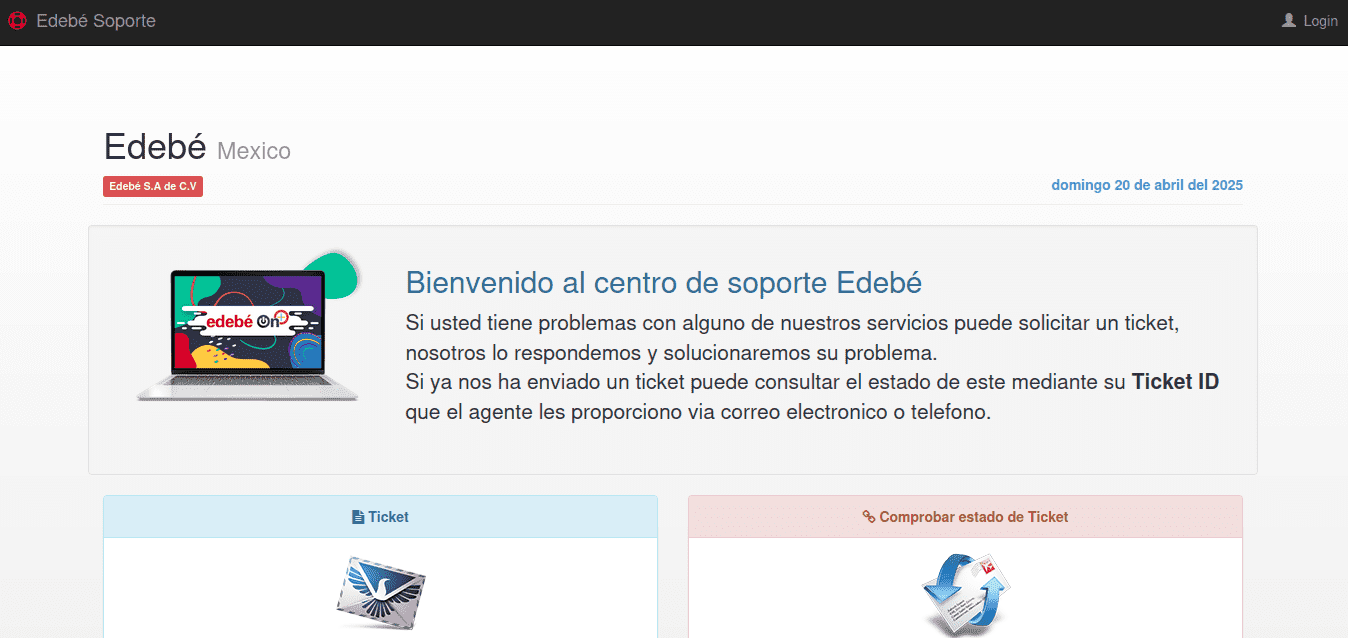Click the blue arrows mail status icon
Image resolution: width=1348 pixels, height=638 pixels.
pyautogui.click(x=965, y=594)
